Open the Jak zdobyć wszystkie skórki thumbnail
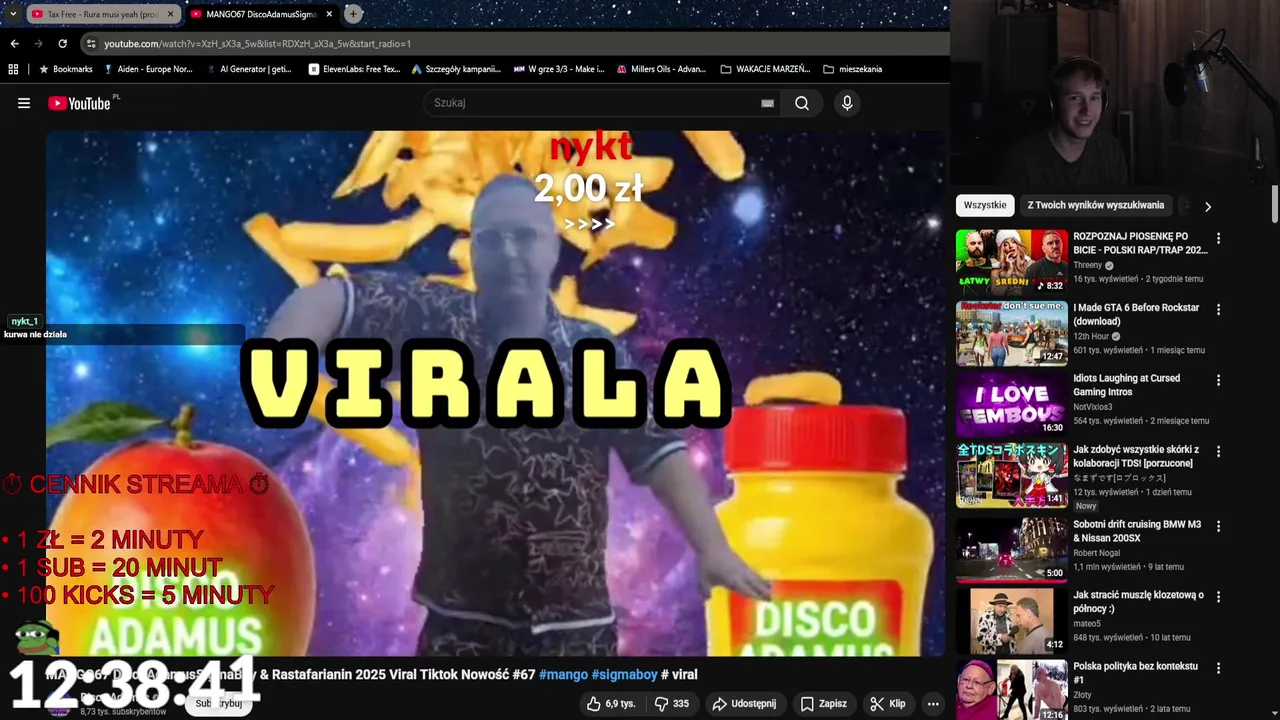 tap(1012, 475)
